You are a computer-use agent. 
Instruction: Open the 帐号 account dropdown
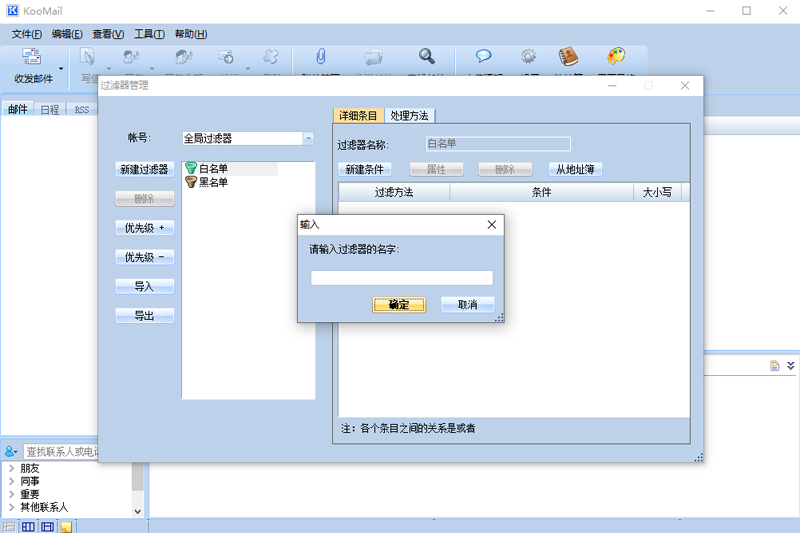(308, 138)
